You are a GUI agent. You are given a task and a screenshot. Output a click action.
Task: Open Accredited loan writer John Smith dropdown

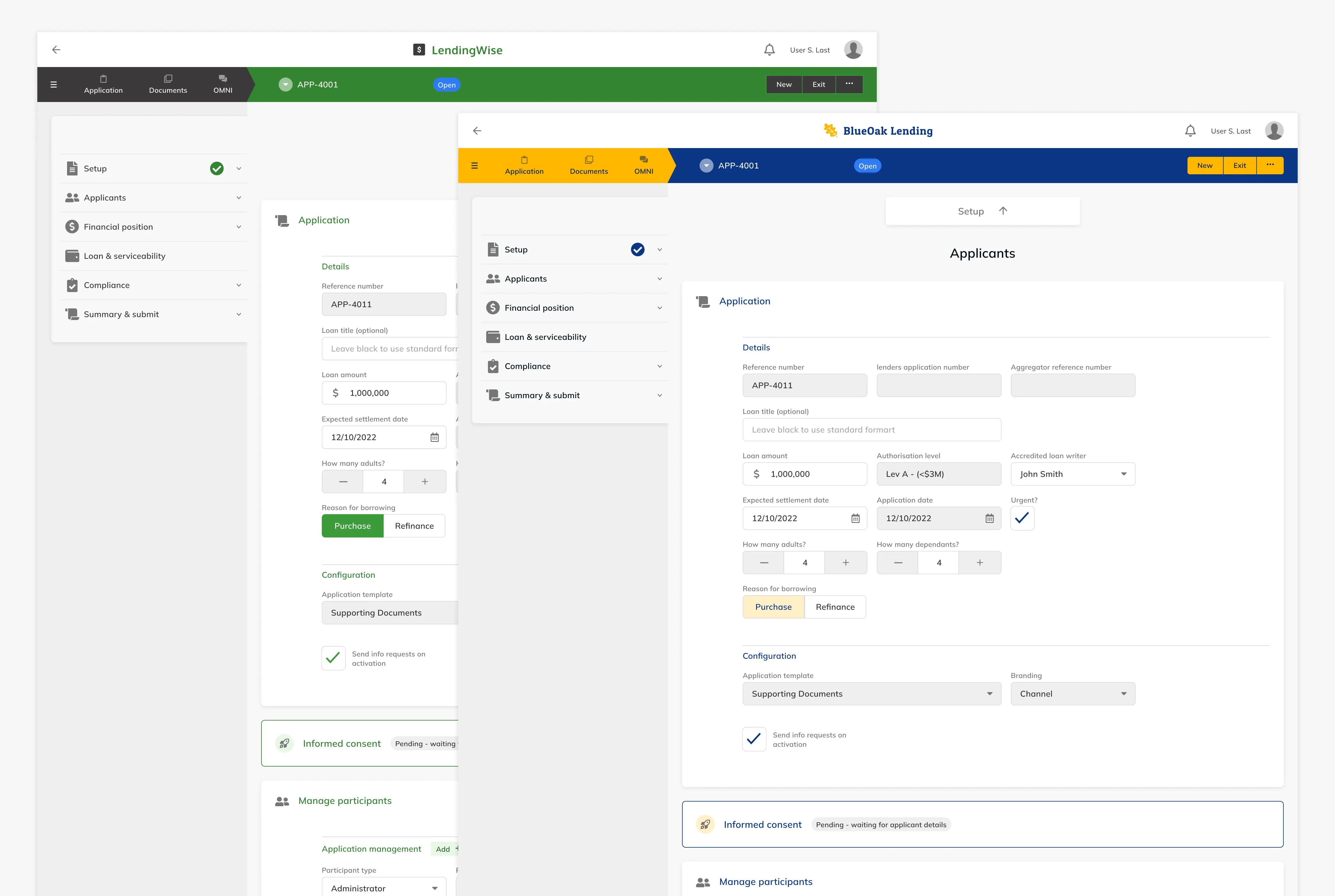(1073, 474)
